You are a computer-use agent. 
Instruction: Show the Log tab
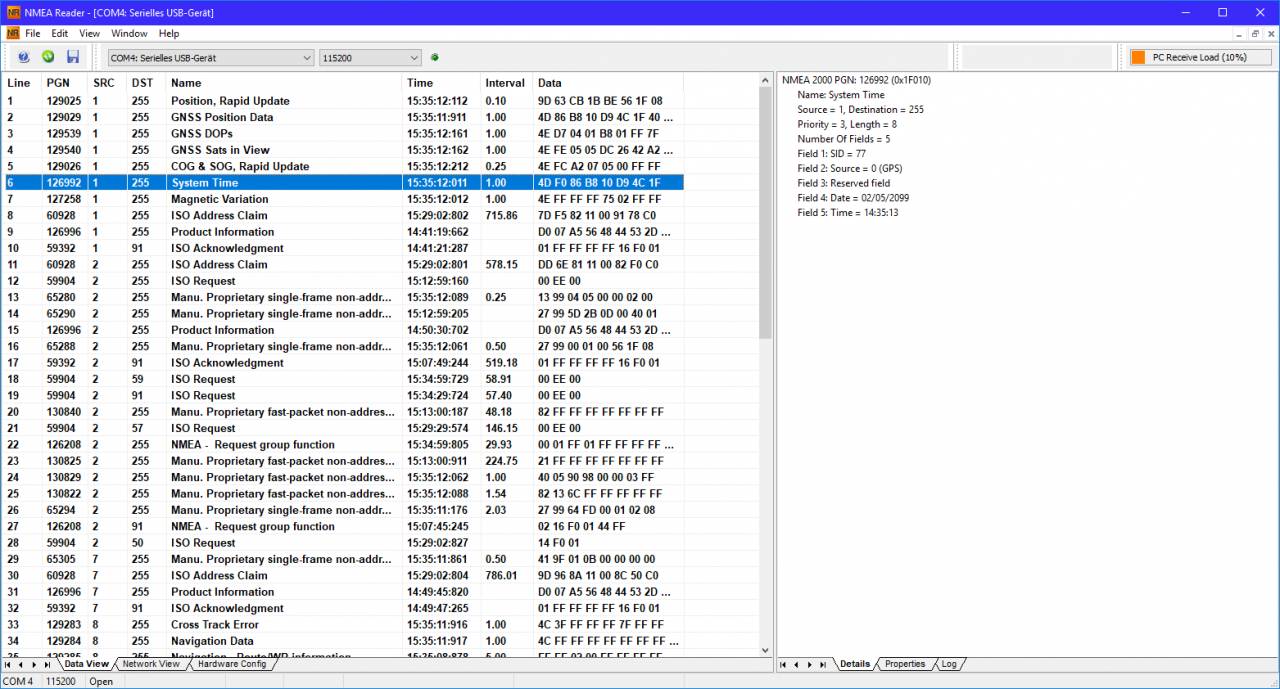(x=949, y=664)
